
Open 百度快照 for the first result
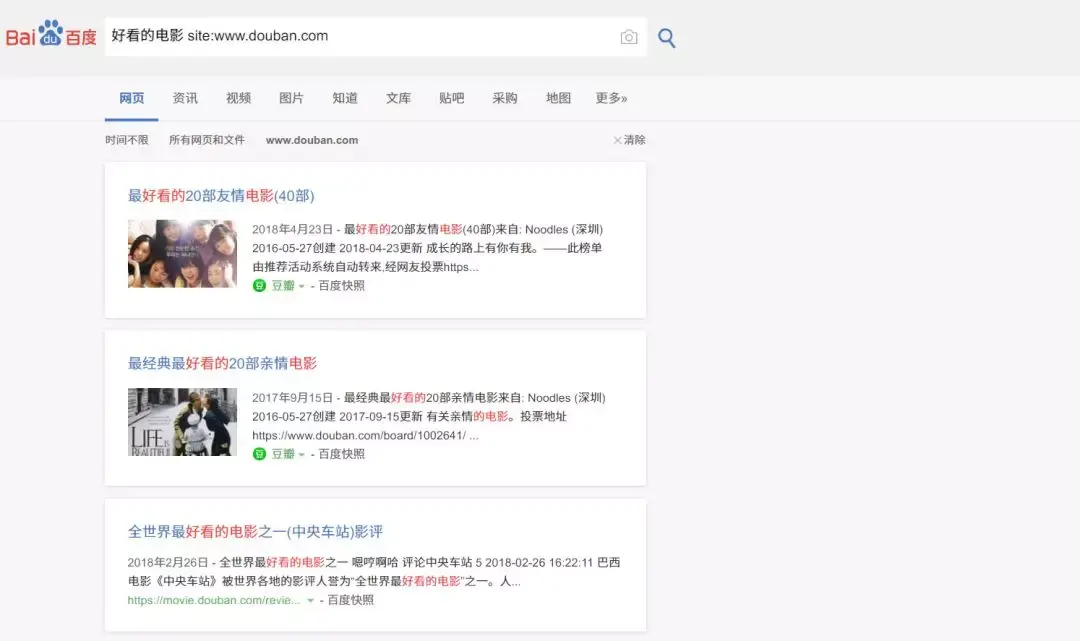pos(342,285)
